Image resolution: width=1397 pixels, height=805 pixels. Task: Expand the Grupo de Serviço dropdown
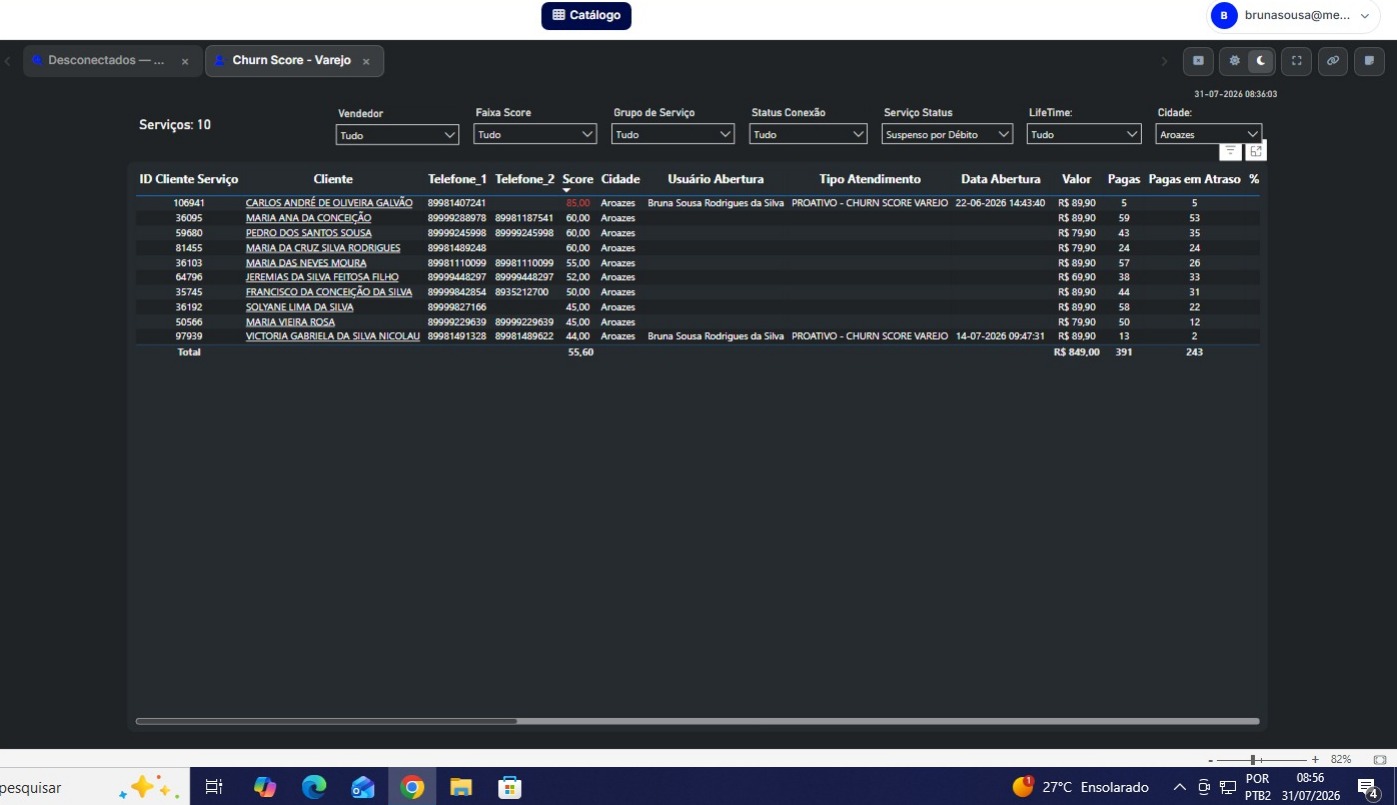point(673,134)
